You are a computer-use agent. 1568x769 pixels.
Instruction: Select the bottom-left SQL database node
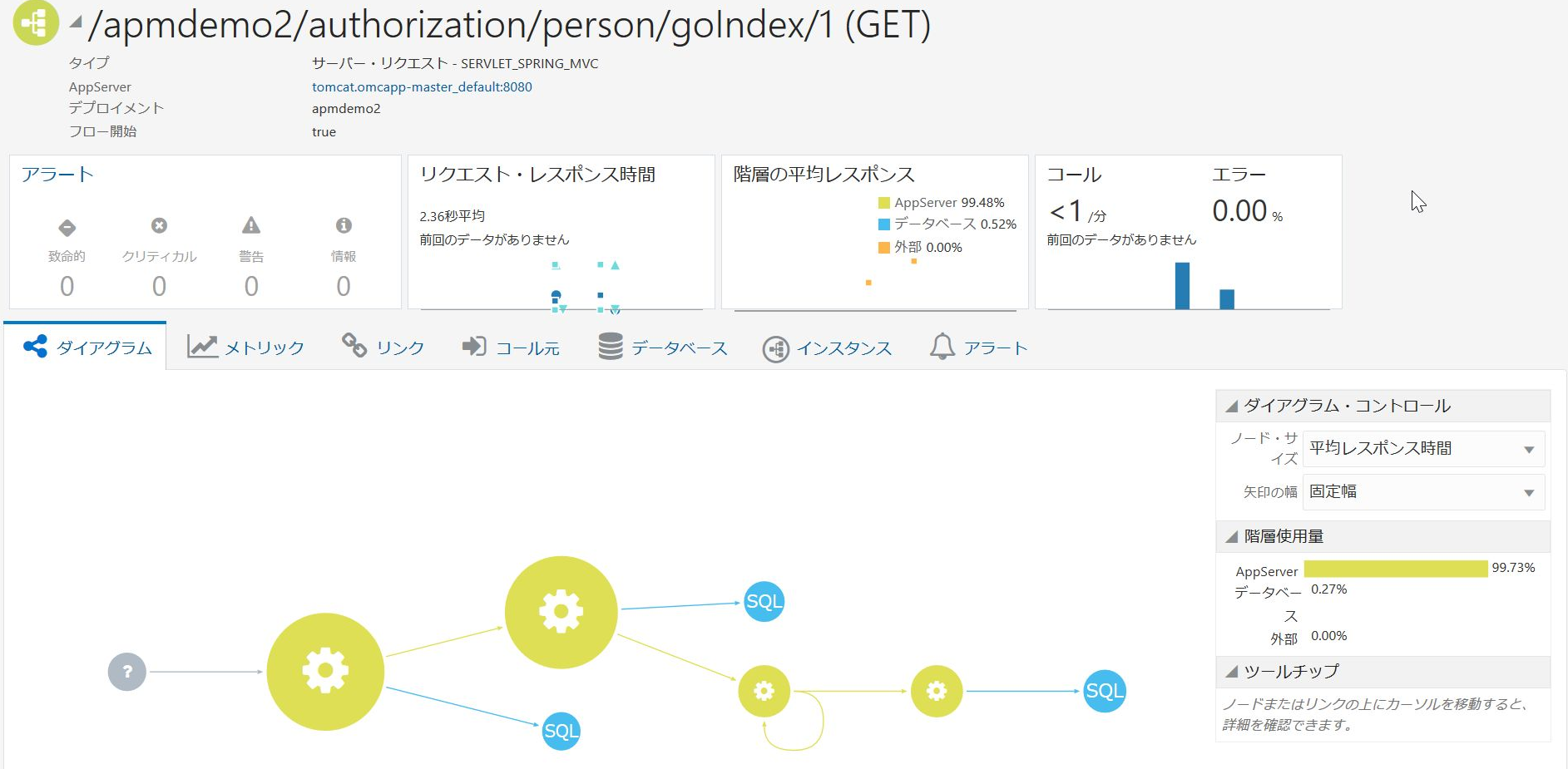[x=561, y=731]
